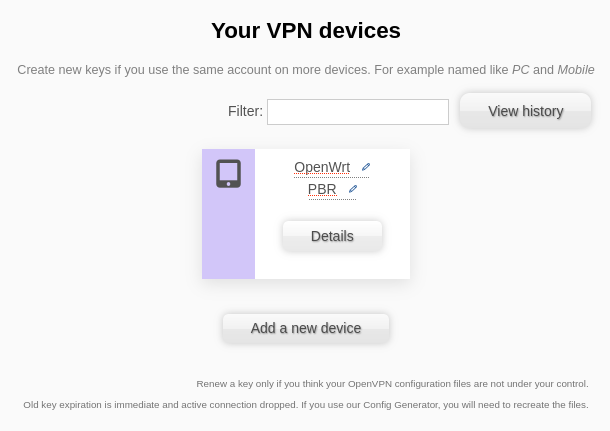610x431 pixels.
Task: Show Details for the OpenWrt device
Action: (332, 236)
